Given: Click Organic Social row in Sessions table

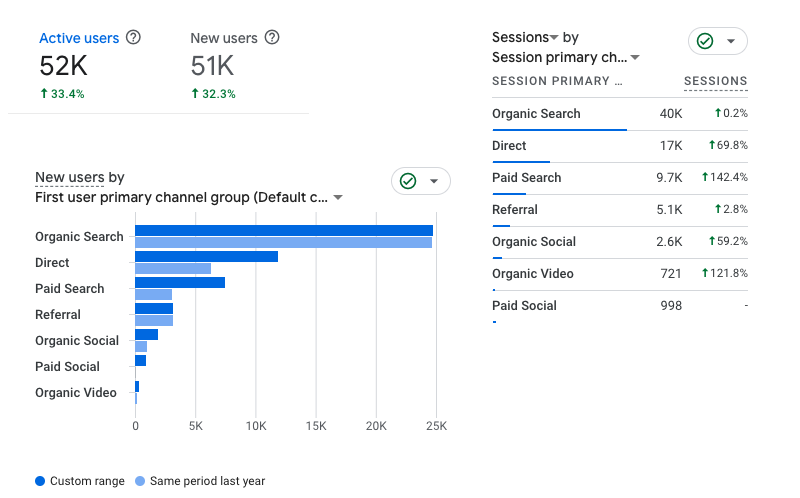Looking at the screenshot, I should click(x=620, y=242).
